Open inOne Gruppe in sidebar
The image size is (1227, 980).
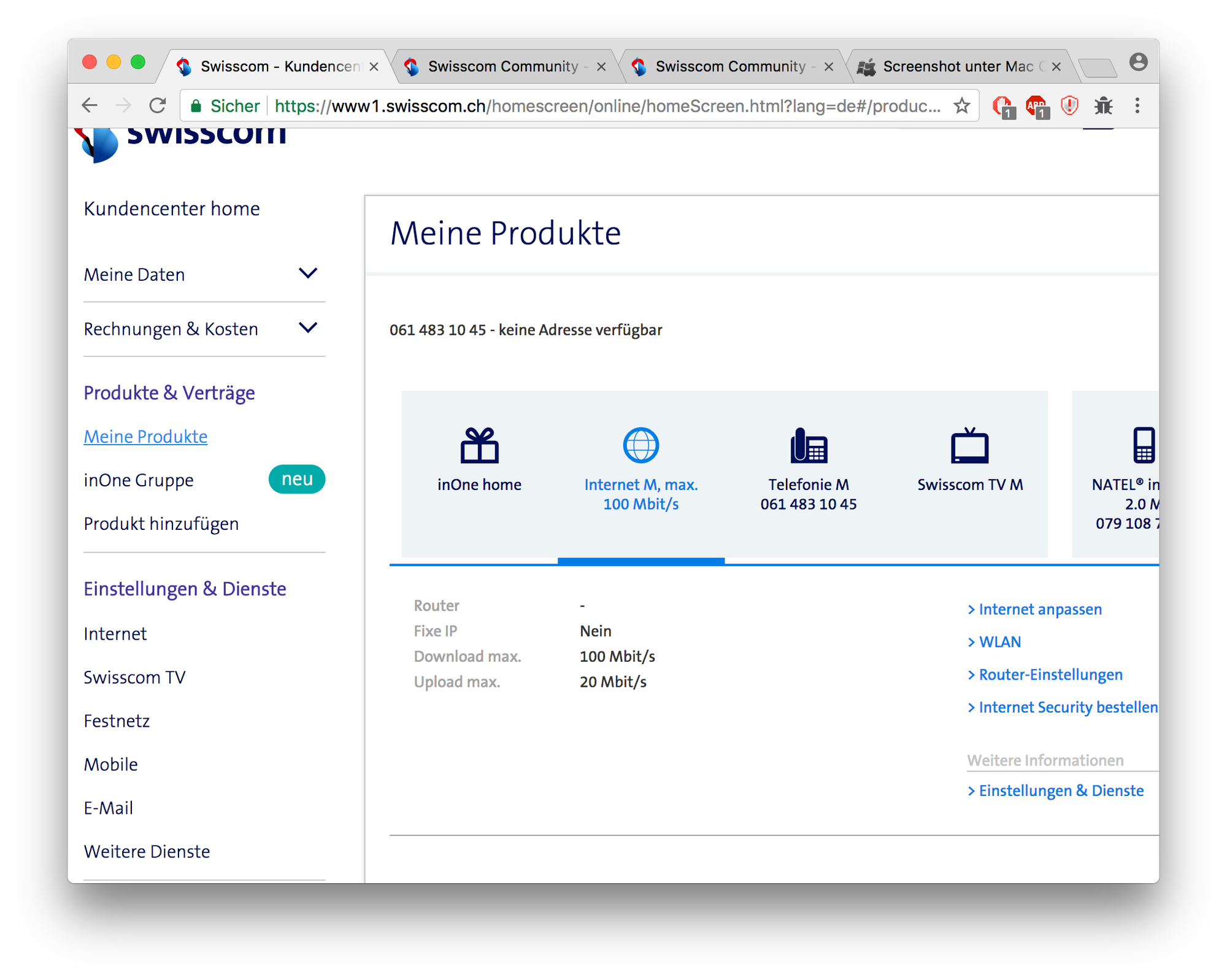tap(139, 480)
